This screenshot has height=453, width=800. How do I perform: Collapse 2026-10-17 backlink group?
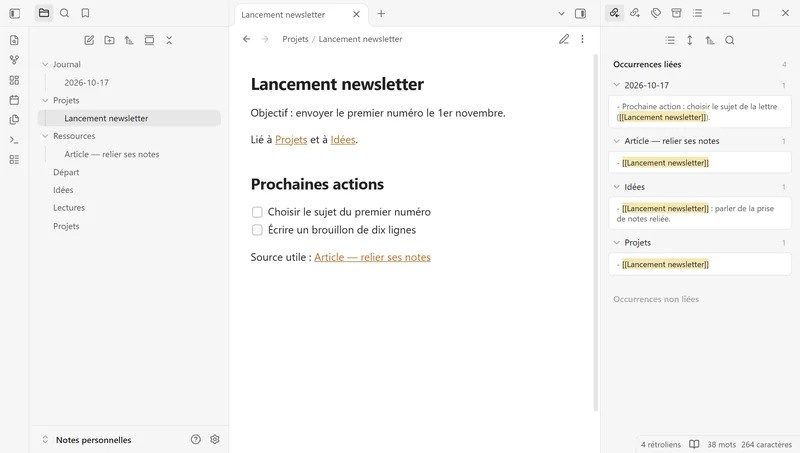[x=616, y=85]
